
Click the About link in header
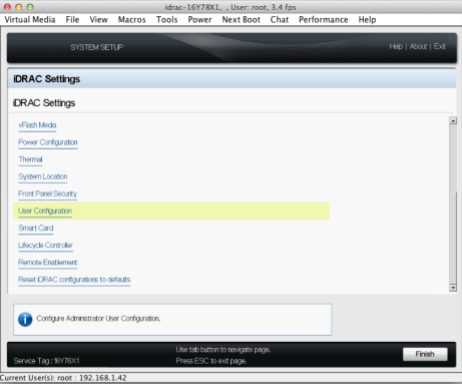[418, 47]
